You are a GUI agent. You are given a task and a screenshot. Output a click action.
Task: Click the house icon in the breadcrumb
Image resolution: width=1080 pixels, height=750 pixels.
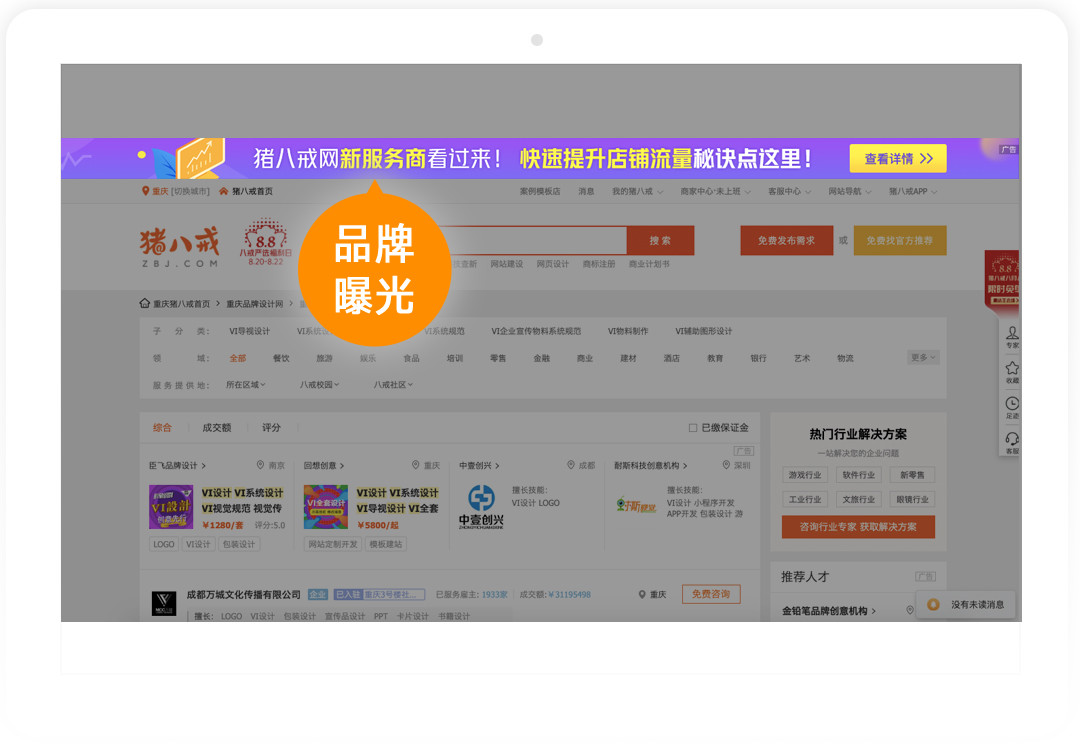[145, 304]
